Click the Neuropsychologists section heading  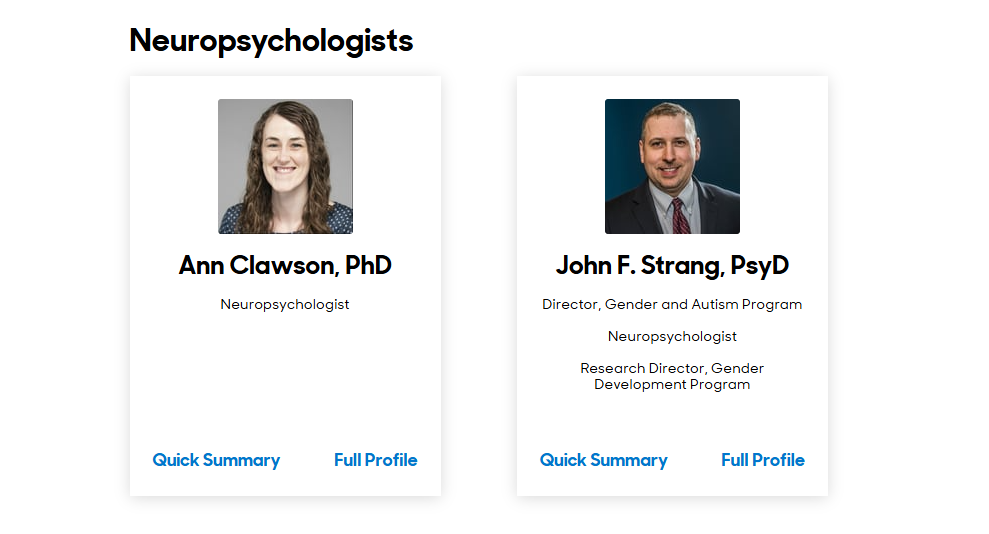pyautogui.click(x=271, y=41)
